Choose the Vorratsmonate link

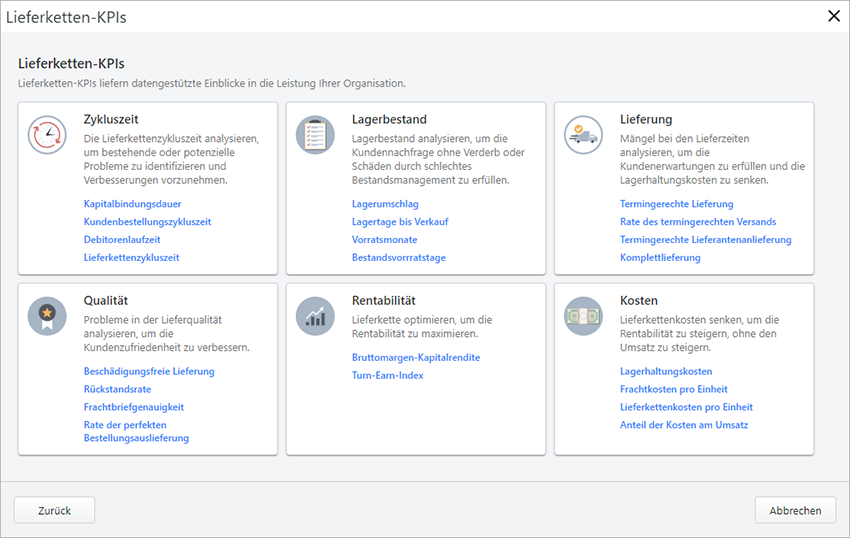[384, 240]
